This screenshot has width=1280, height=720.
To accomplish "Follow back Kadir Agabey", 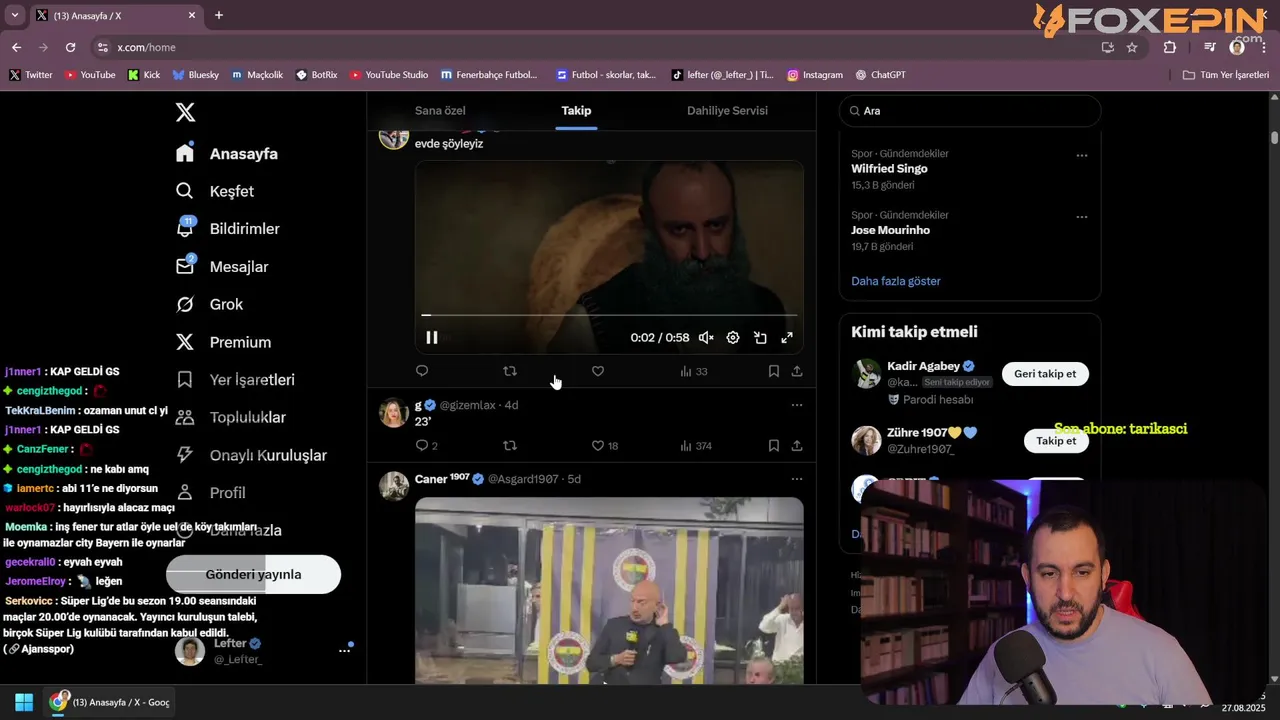I will coord(1045,374).
